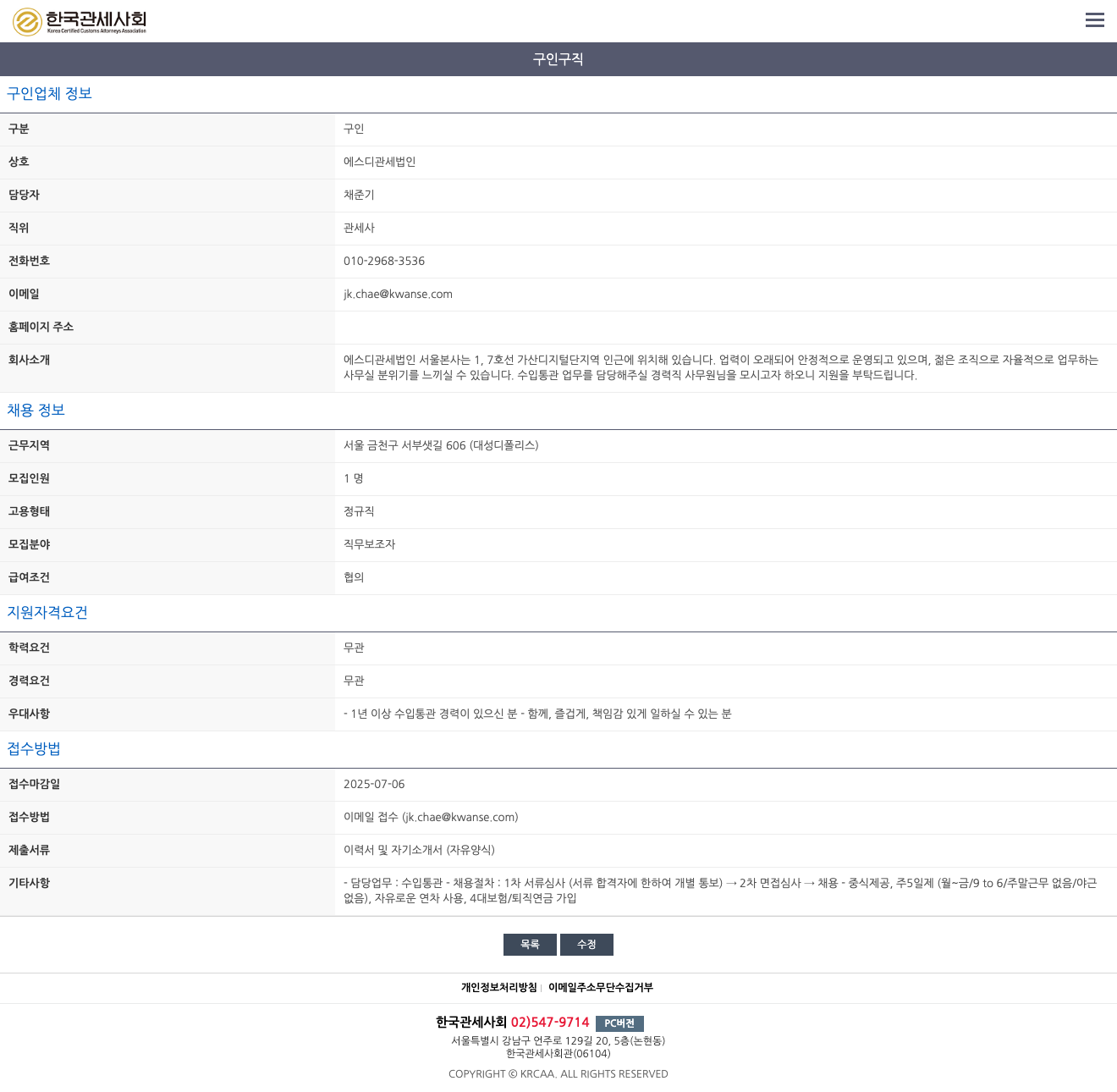Screen dimensions: 1117x1092
Task: Click the 고용형태 value 정규직
Action: 359,511
